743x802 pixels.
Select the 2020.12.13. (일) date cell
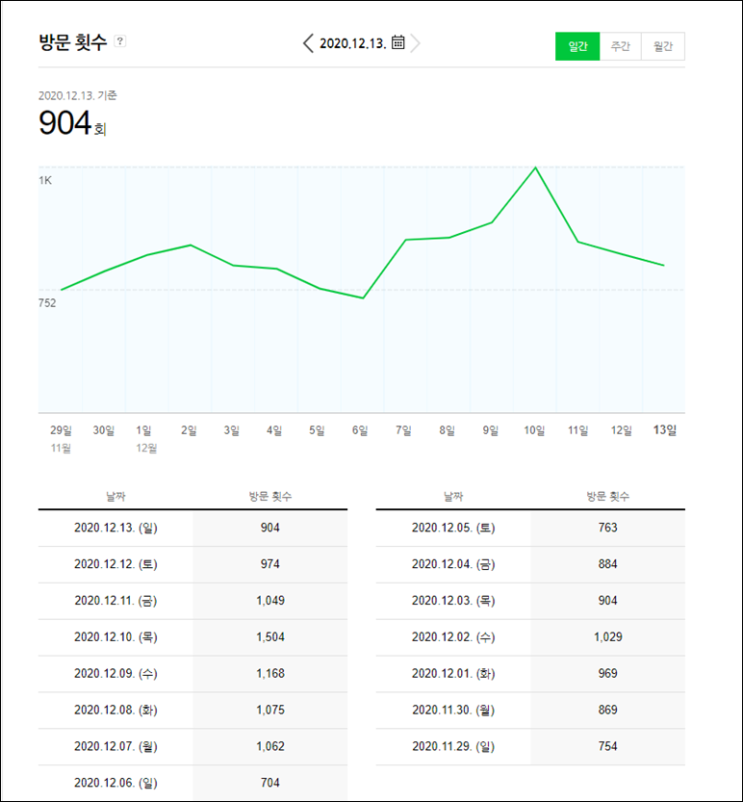pos(116,528)
